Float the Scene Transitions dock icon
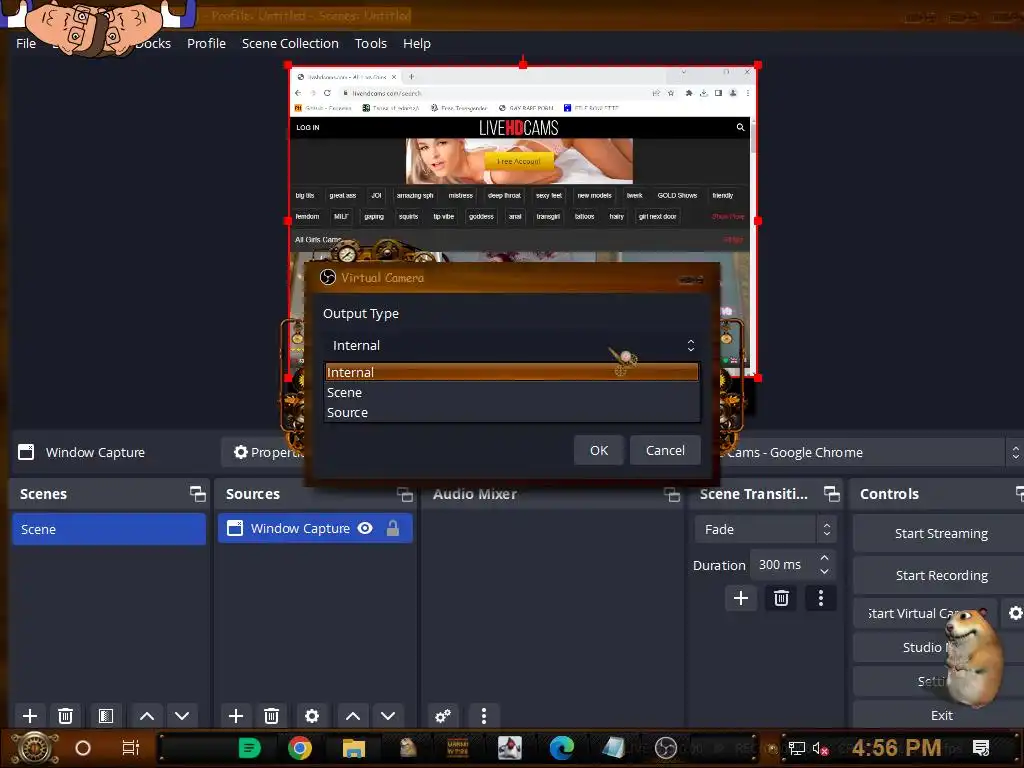Screen dimensions: 1024x768 click(831, 494)
